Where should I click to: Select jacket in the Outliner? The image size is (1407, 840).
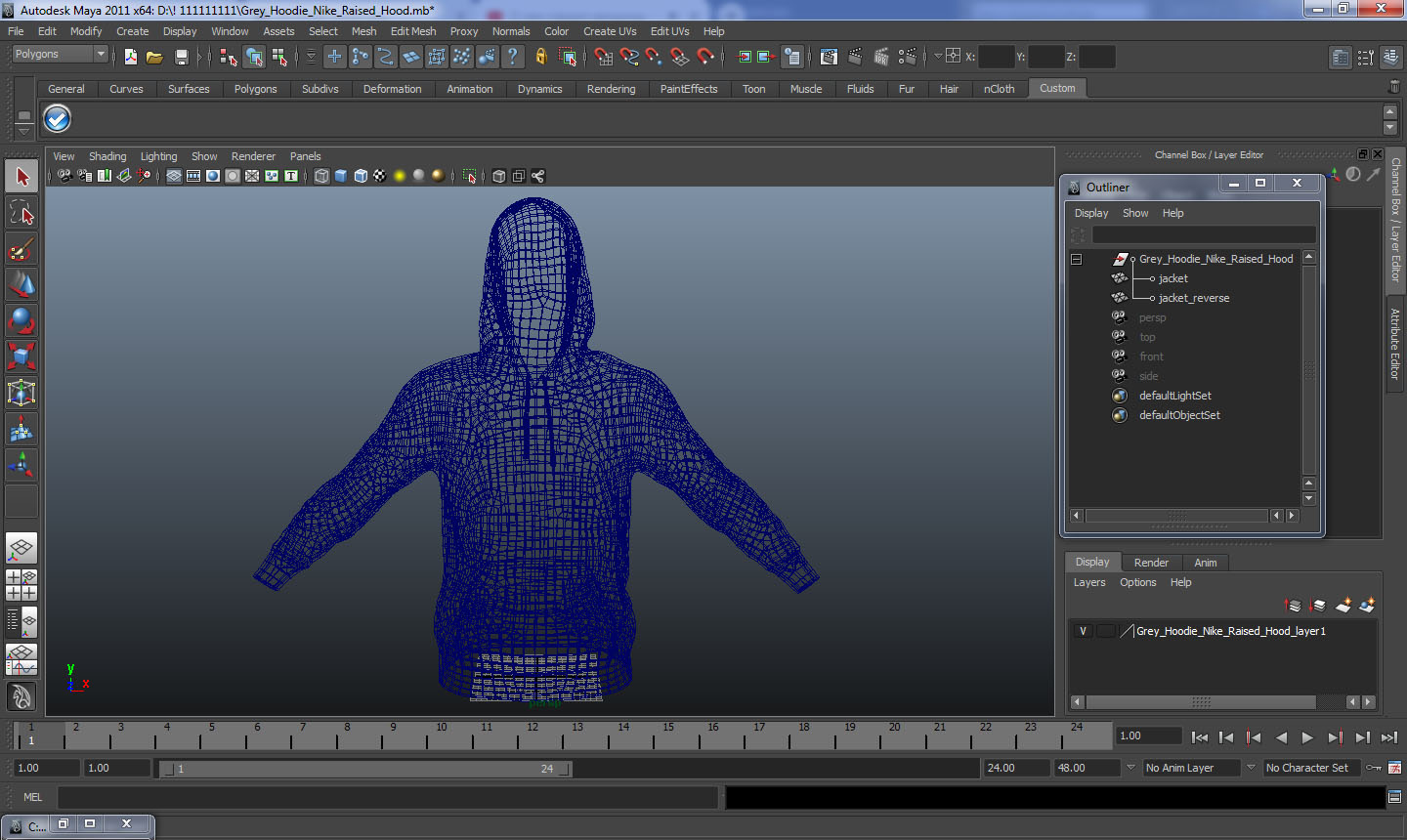(x=1172, y=278)
